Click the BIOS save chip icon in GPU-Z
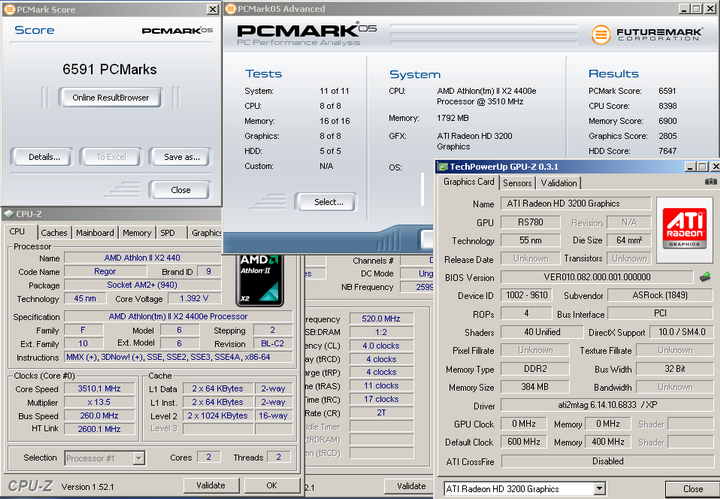Image resolution: width=720 pixels, height=499 pixels. [705, 277]
